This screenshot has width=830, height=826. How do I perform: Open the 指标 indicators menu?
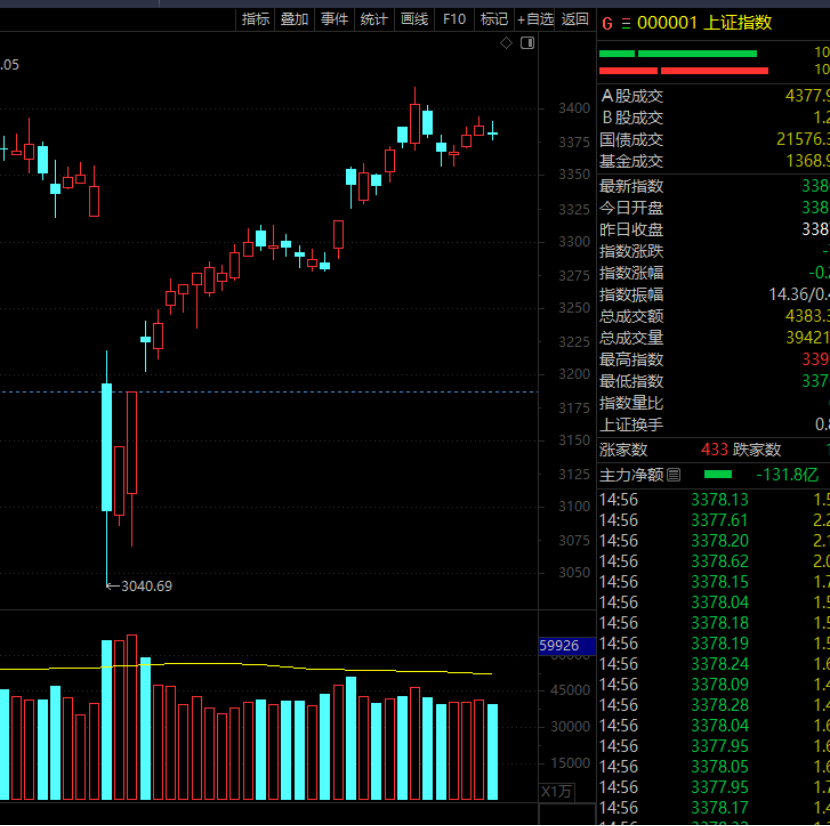click(256, 20)
